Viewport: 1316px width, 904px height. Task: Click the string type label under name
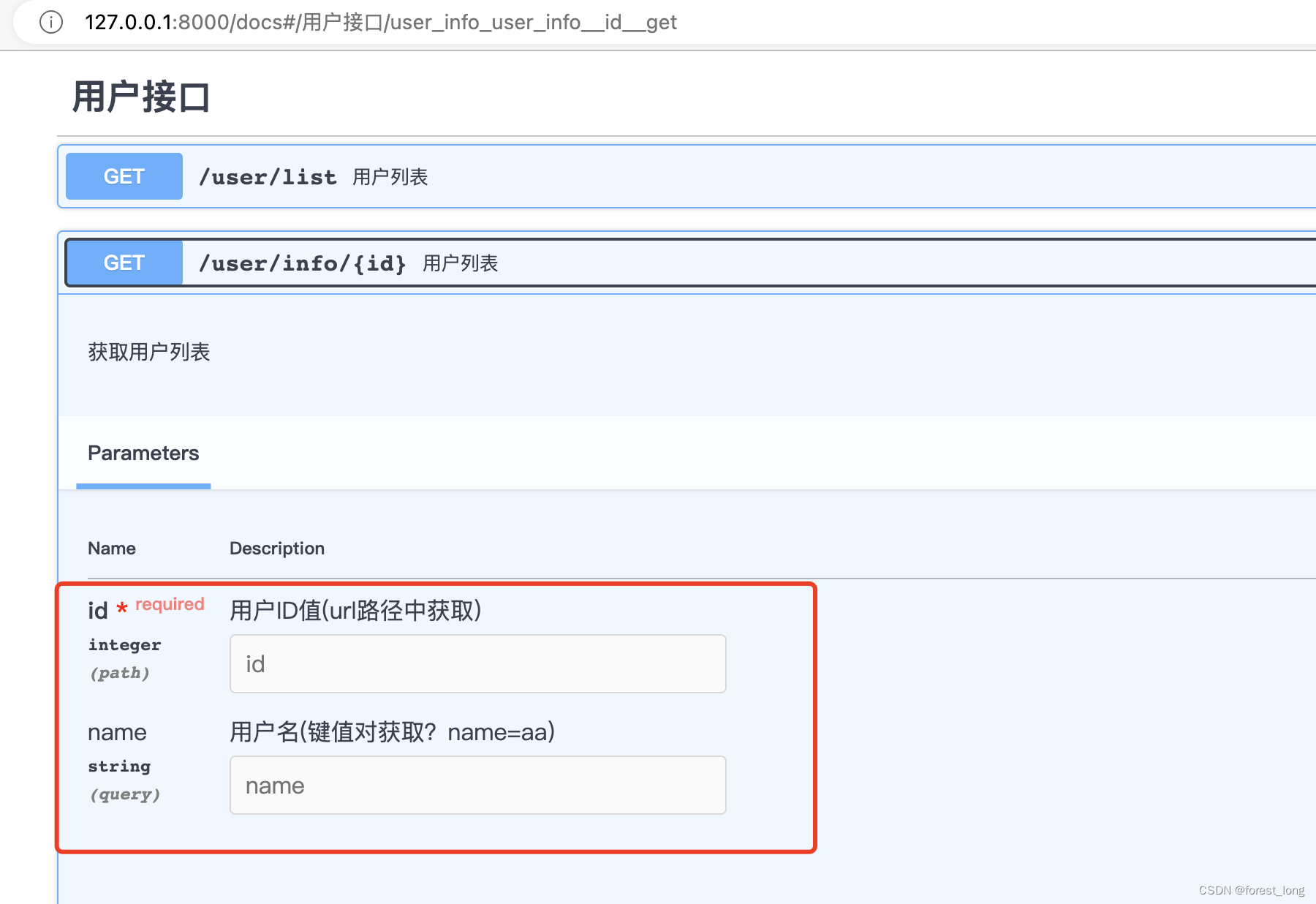[x=119, y=766]
